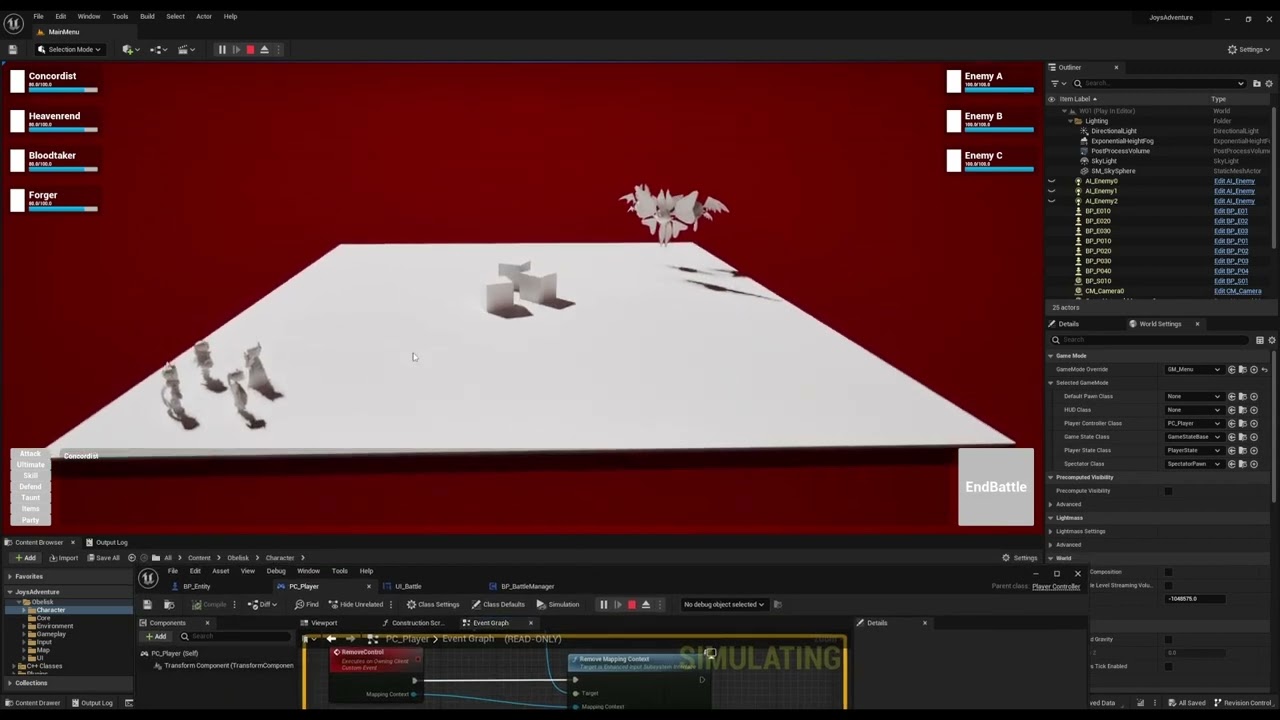
Task: Select the Enemy A portrait
Action: tap(954, 82)
